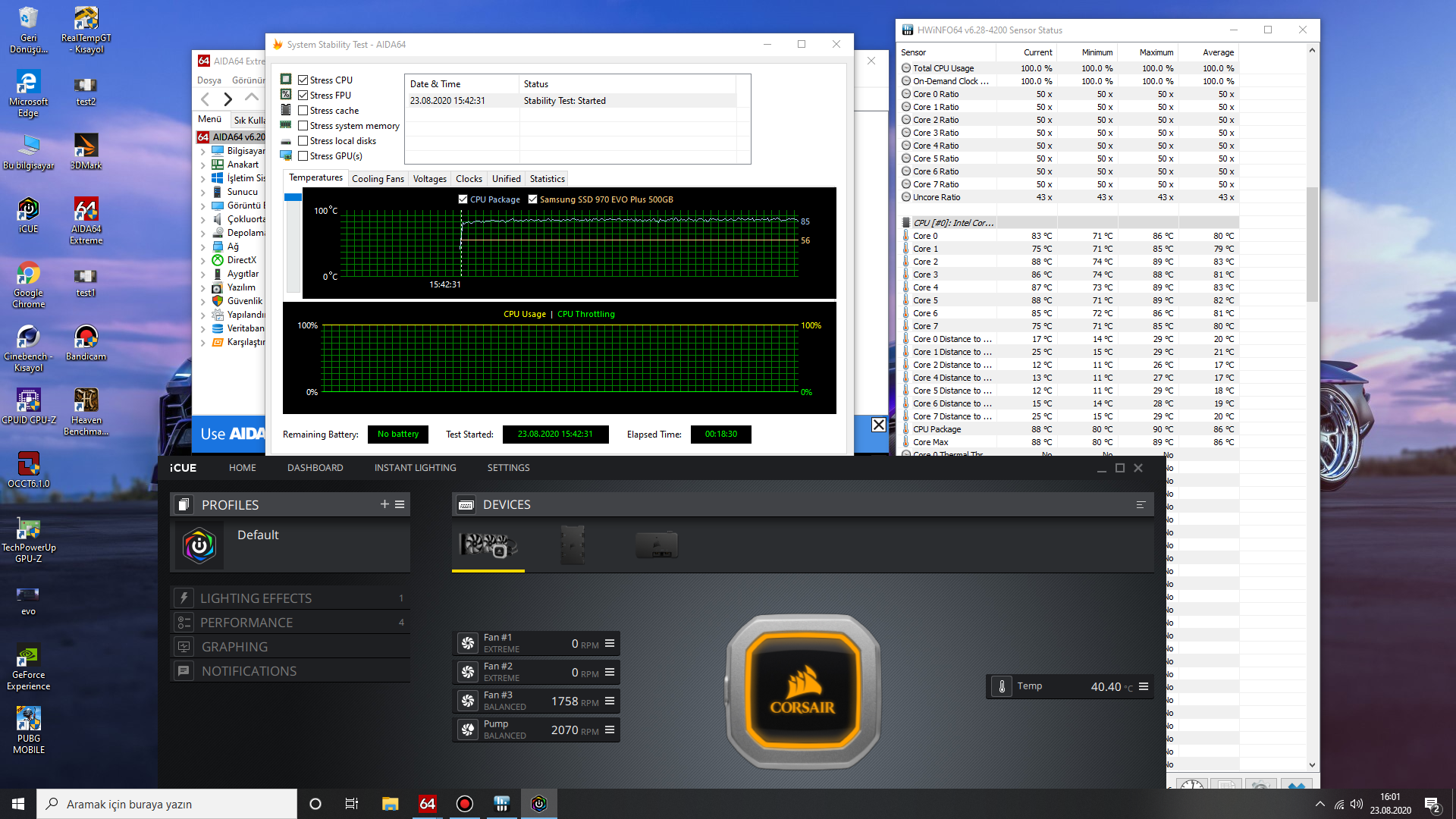Open devices panel layout icon in iCUE
Viewport: 1456px width, 819px height.
click(x=1141, y=505)
